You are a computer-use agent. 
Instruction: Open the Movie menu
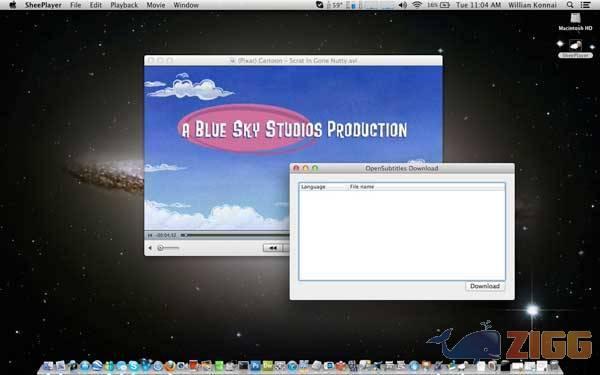(x=156, y=5)
